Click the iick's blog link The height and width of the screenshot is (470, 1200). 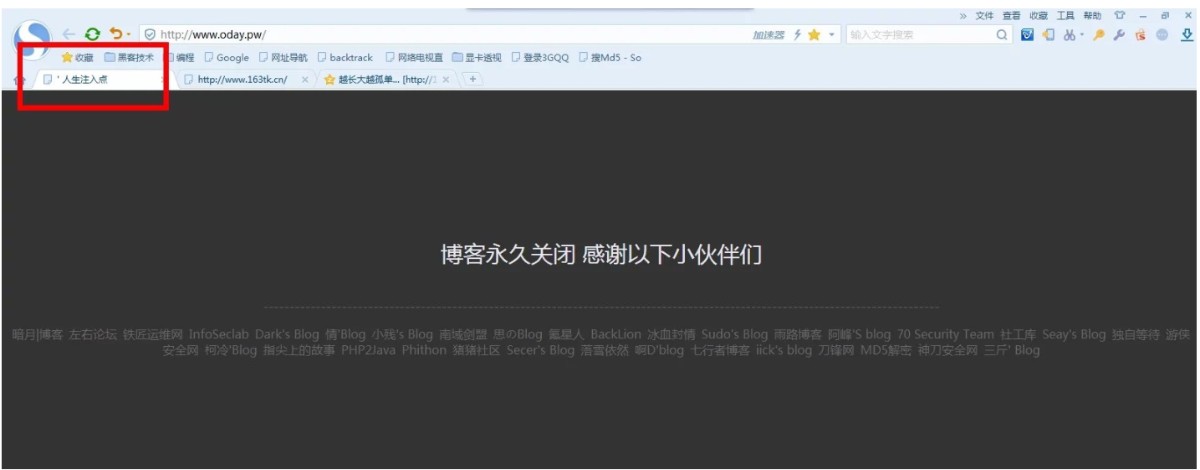[x=784, y=351]
